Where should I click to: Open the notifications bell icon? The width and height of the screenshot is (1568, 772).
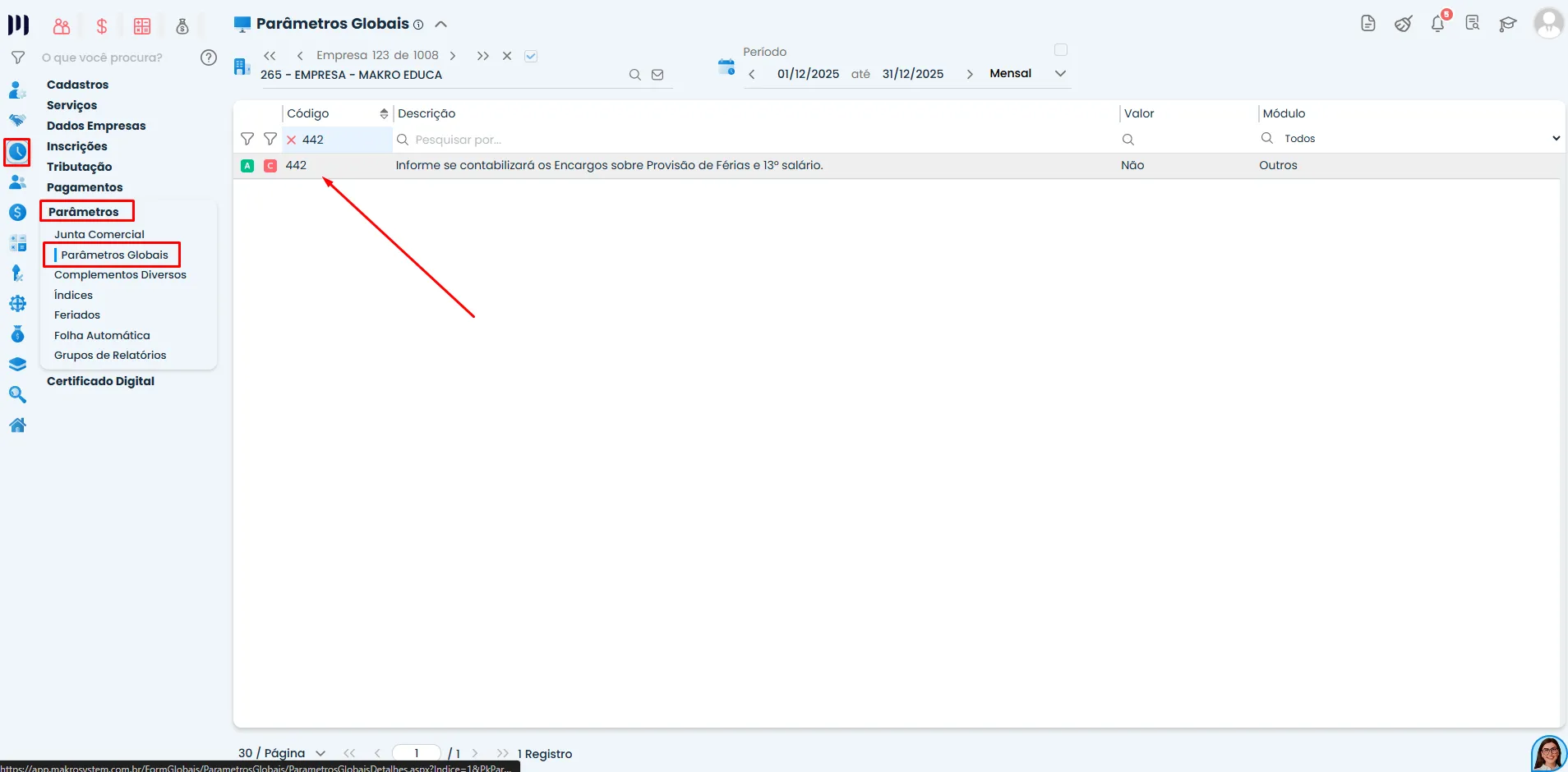coord(1437,24)
